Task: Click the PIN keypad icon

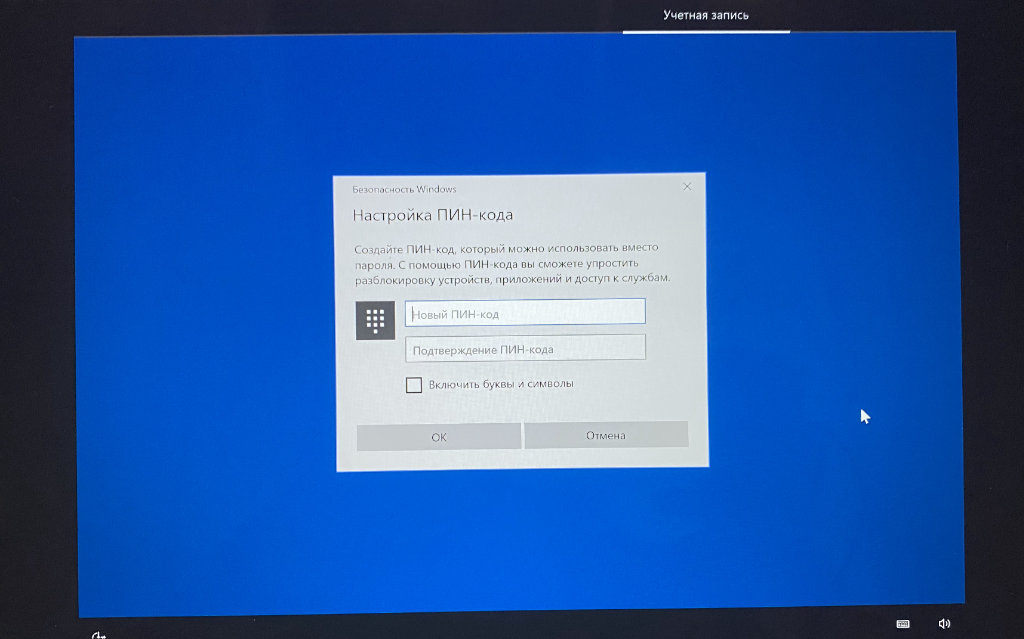Action: pyautogui.click(x=375, y=320)
